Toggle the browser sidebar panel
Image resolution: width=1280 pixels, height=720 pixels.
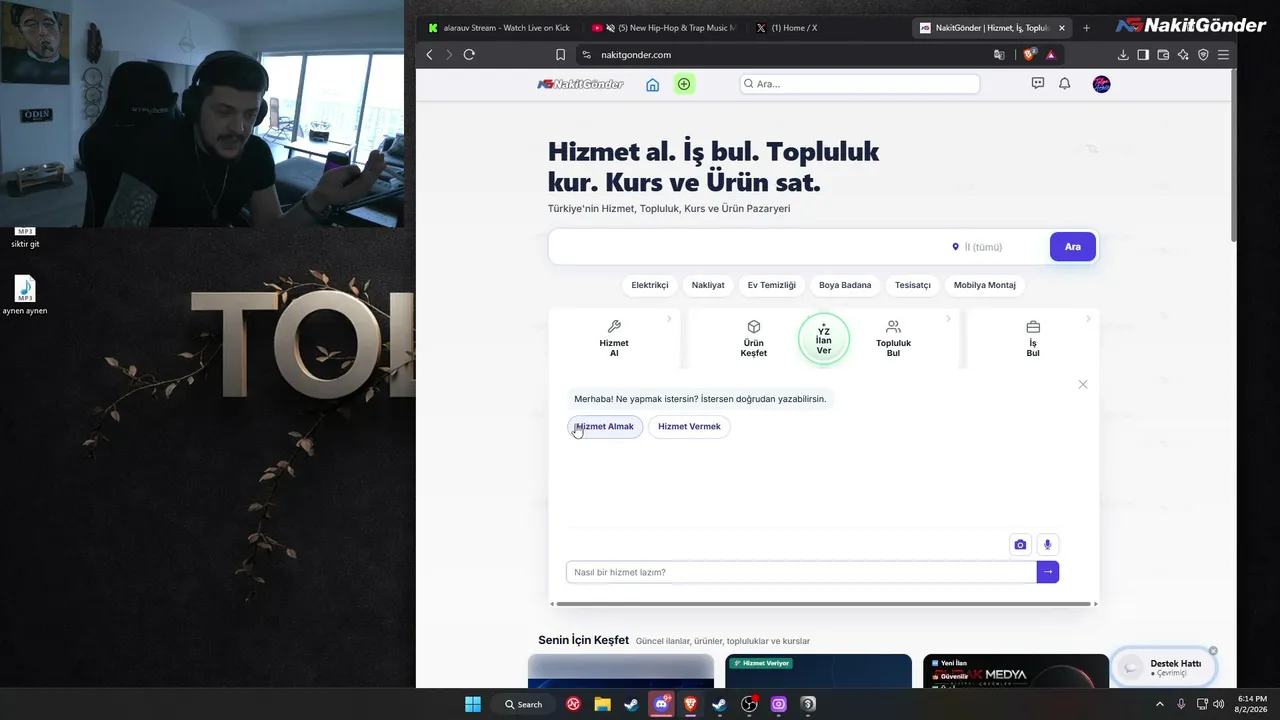tap(1143, 55)
